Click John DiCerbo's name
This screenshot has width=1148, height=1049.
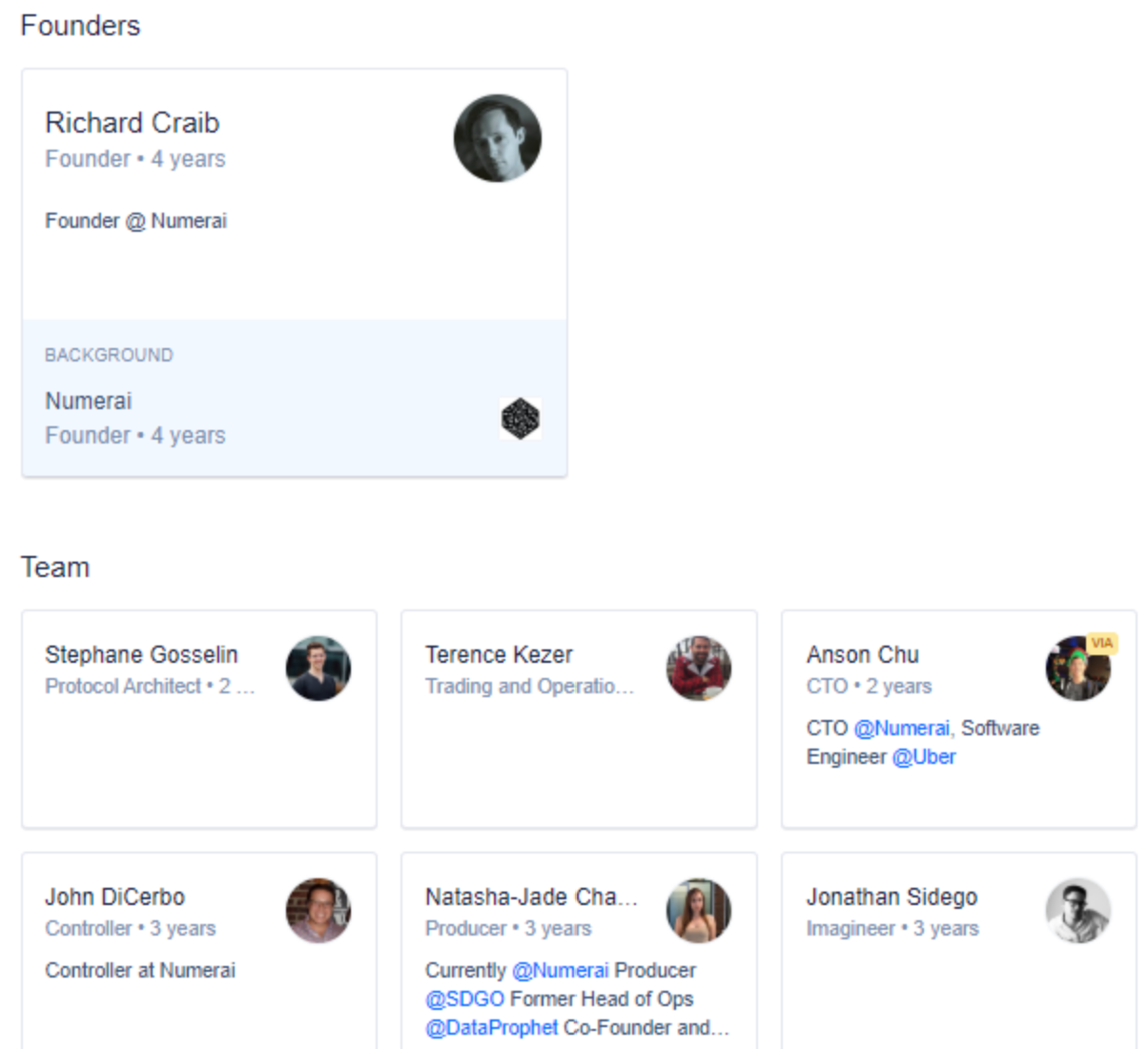click(x=114, y=897)
